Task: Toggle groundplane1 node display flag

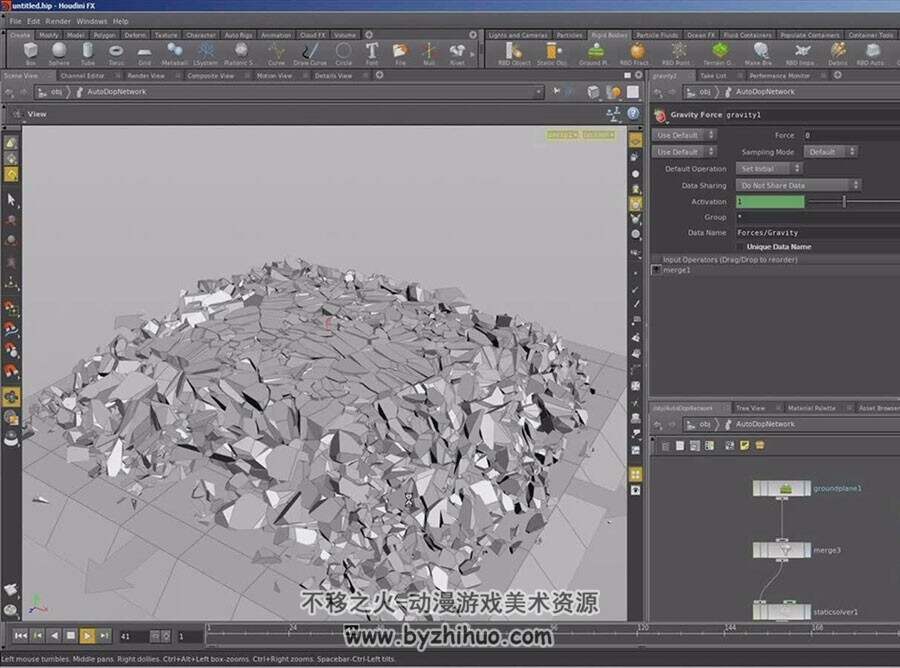Action: [807, 488]
